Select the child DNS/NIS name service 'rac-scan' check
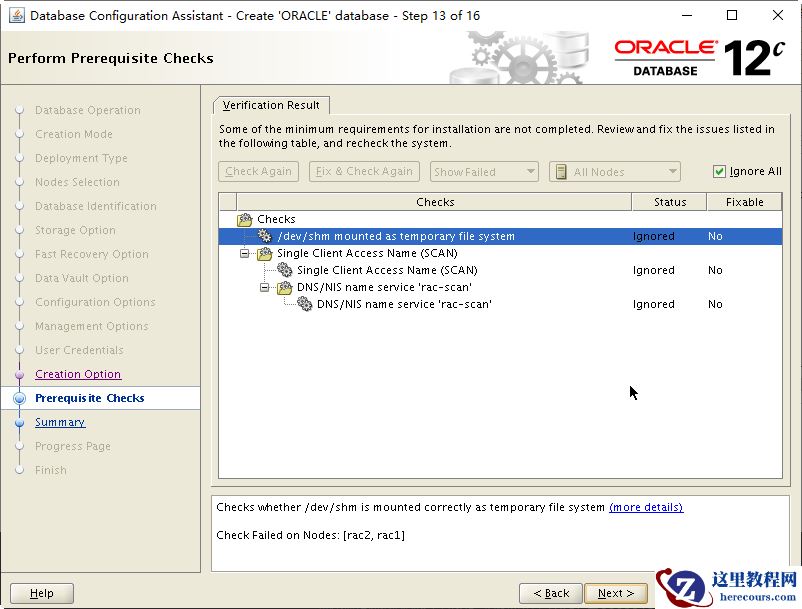The height and width of the screenshot is (609, 802). coord(404,304)
